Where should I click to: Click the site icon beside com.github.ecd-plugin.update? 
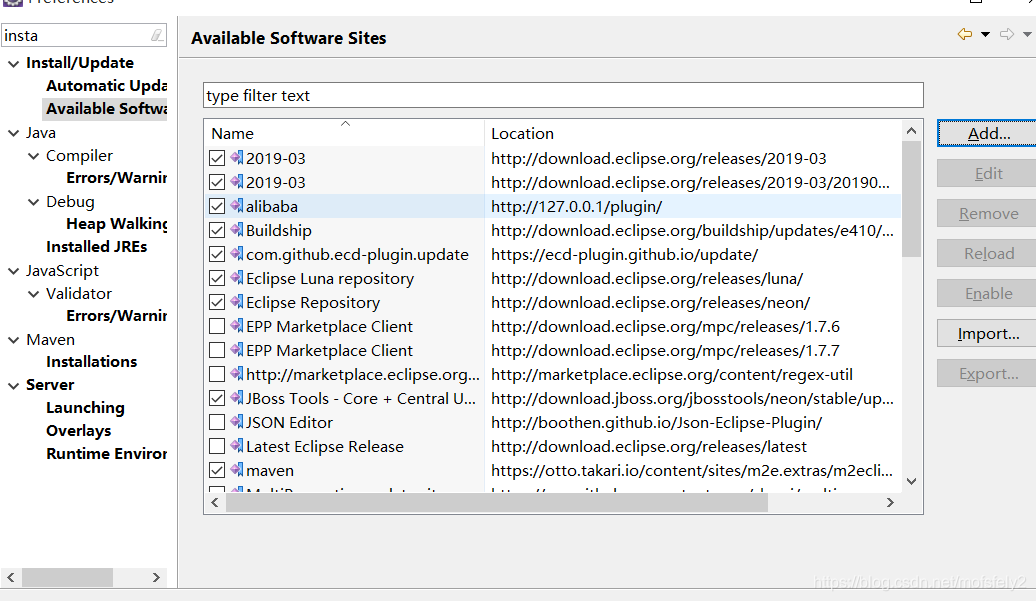[x=237, y=254]
